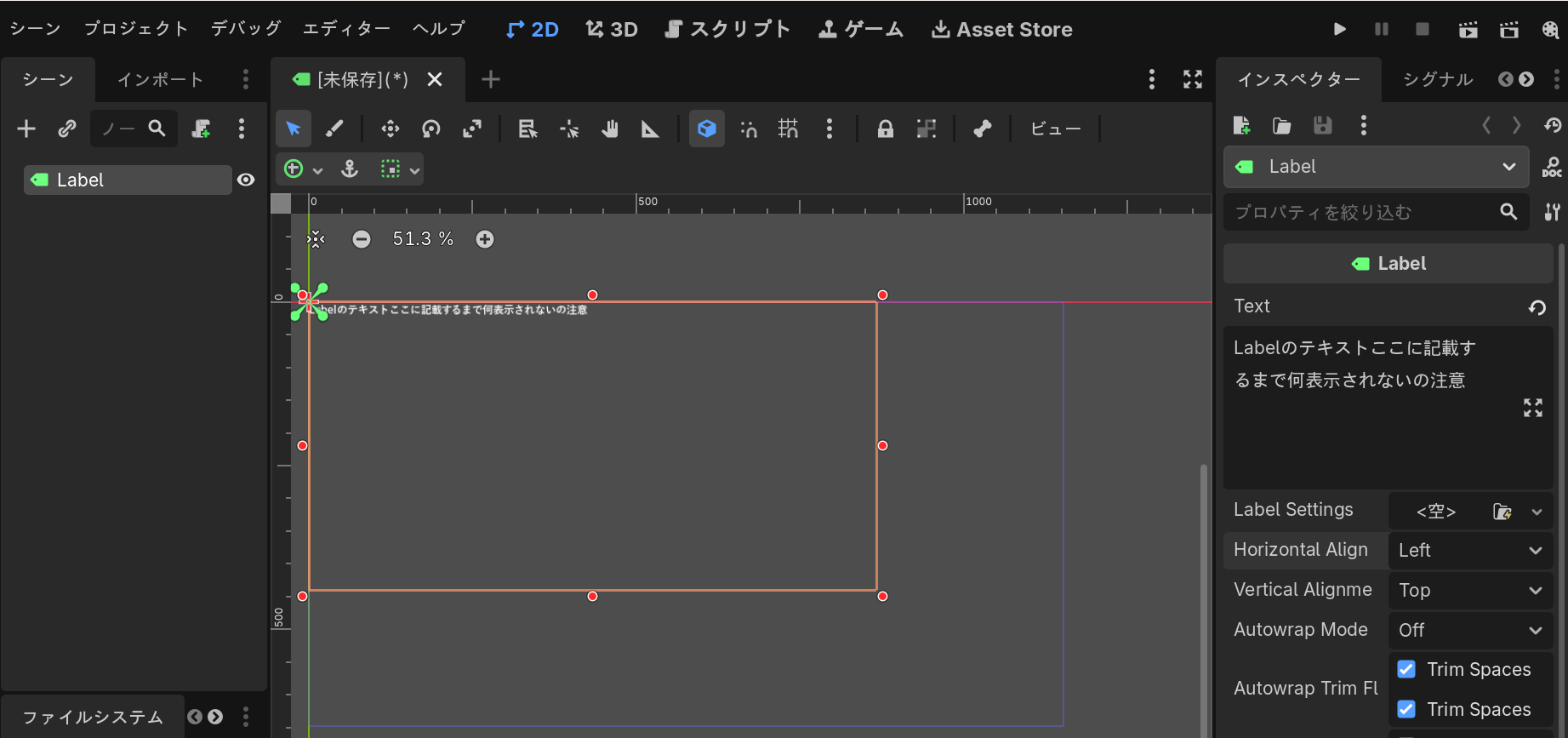Toggle distraction-free mode in the viewport
The height and width of the screenshot is (738, 1568).
(1193, 79)
